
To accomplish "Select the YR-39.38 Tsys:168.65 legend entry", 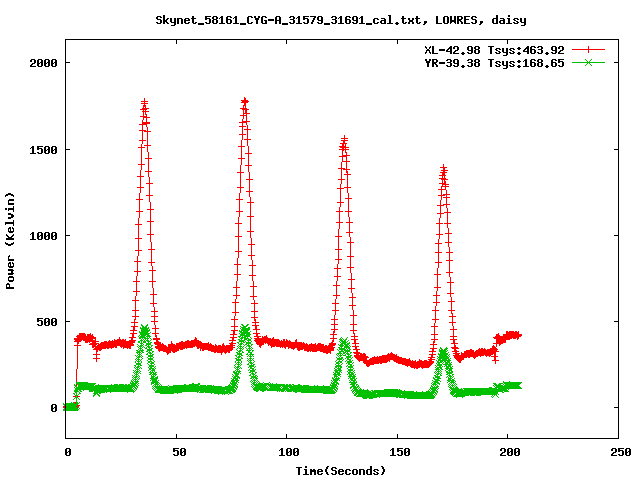I will (494, 63).
